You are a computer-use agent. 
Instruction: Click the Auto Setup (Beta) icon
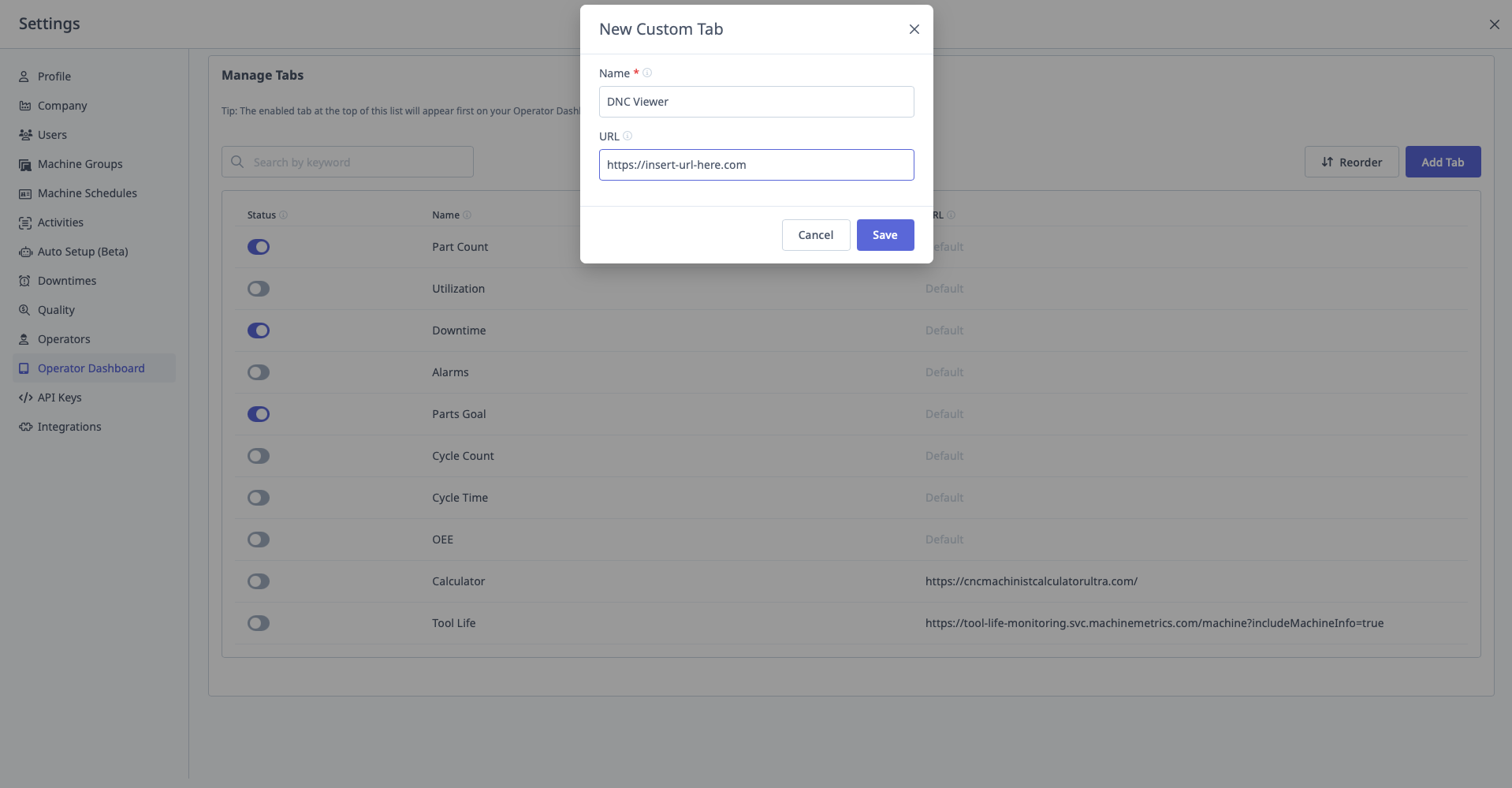(24, 251)
